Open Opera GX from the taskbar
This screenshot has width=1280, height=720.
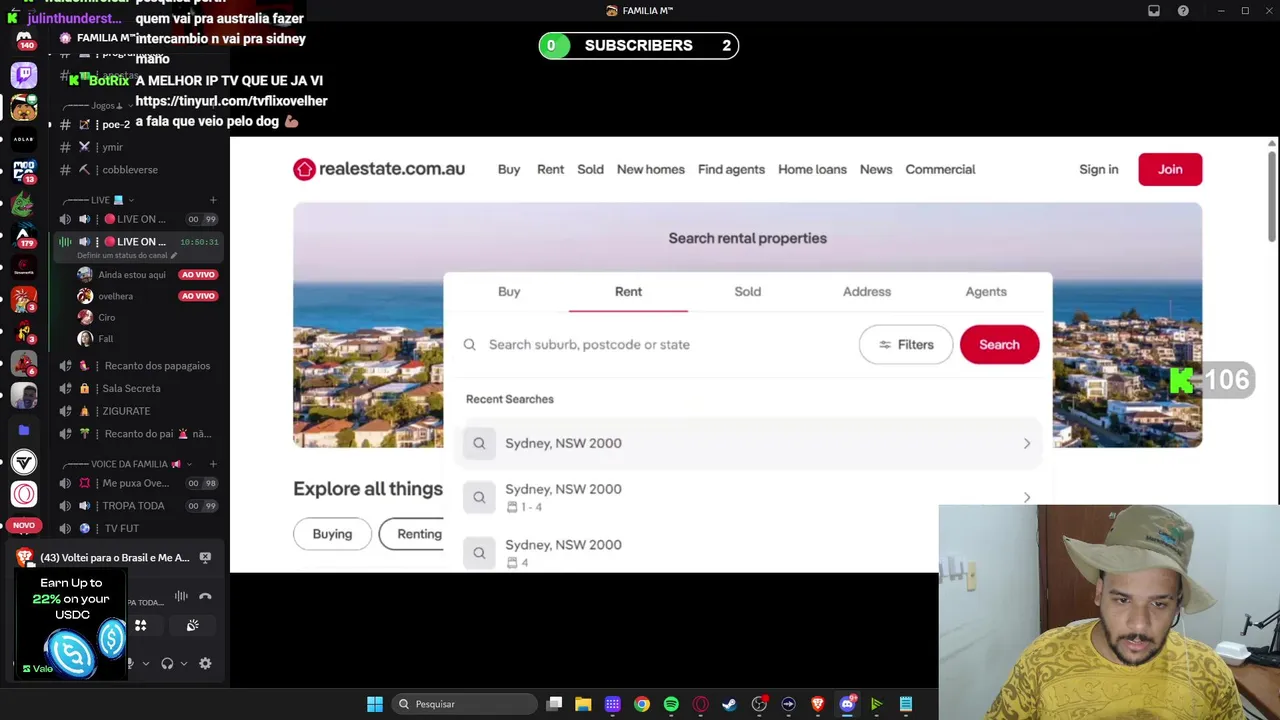click(700, 704)
